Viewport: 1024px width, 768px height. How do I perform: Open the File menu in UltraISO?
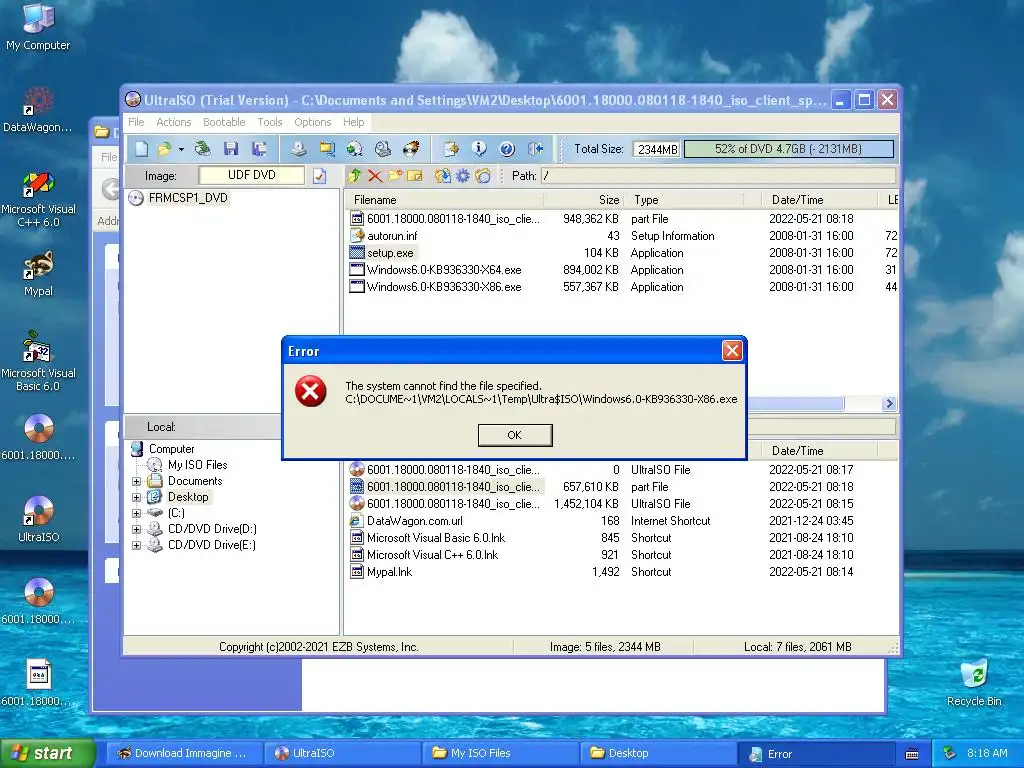136,122
